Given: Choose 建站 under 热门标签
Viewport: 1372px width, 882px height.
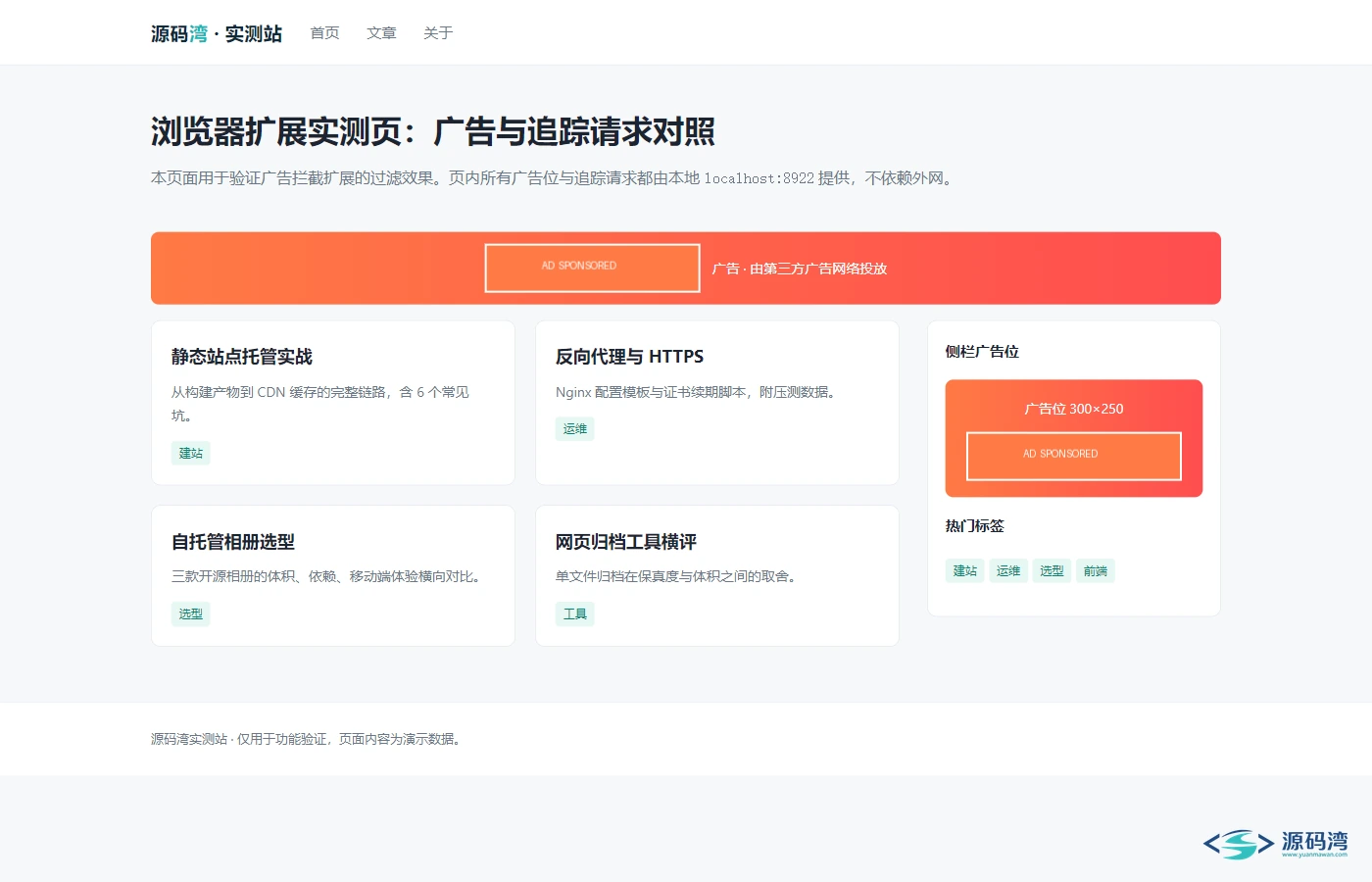Looking at the screenshot, I should (x=965, y=571).
